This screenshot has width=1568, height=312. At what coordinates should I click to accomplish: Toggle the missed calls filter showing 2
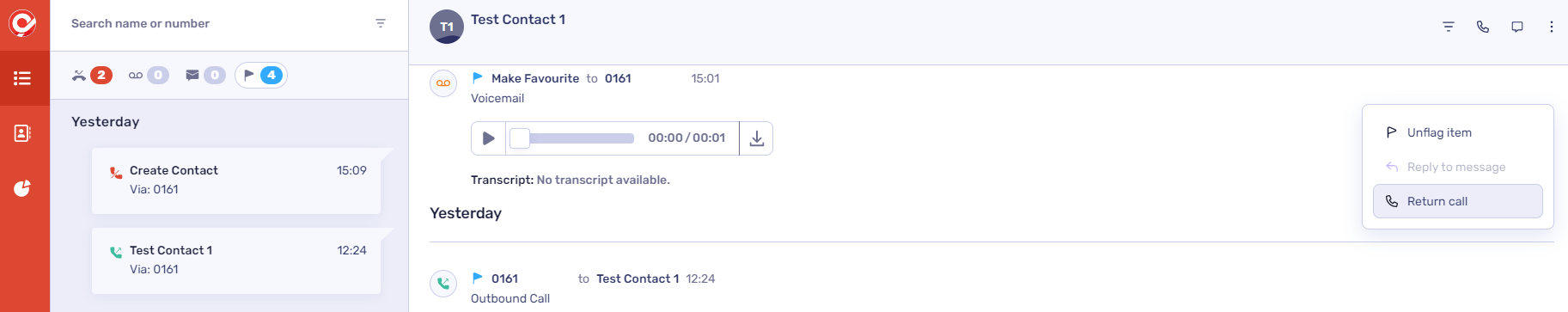pos(92,75)
